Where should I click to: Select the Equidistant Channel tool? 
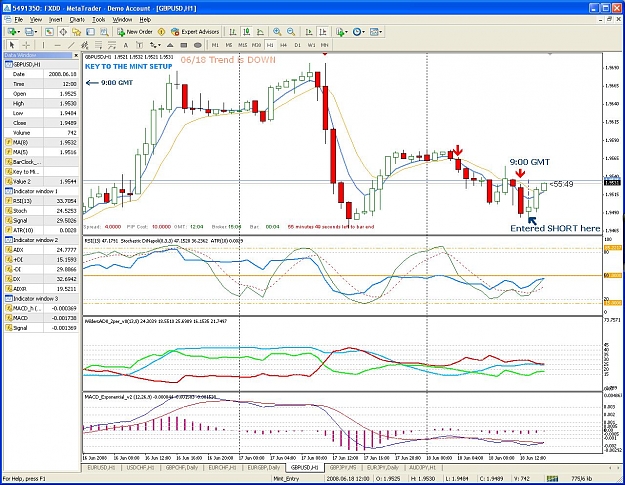tap(85, 45)
